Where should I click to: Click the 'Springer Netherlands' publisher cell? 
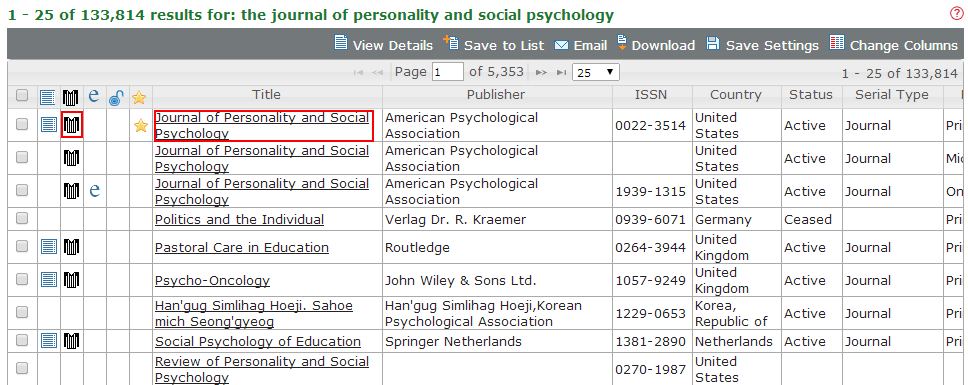click(453, 342)
